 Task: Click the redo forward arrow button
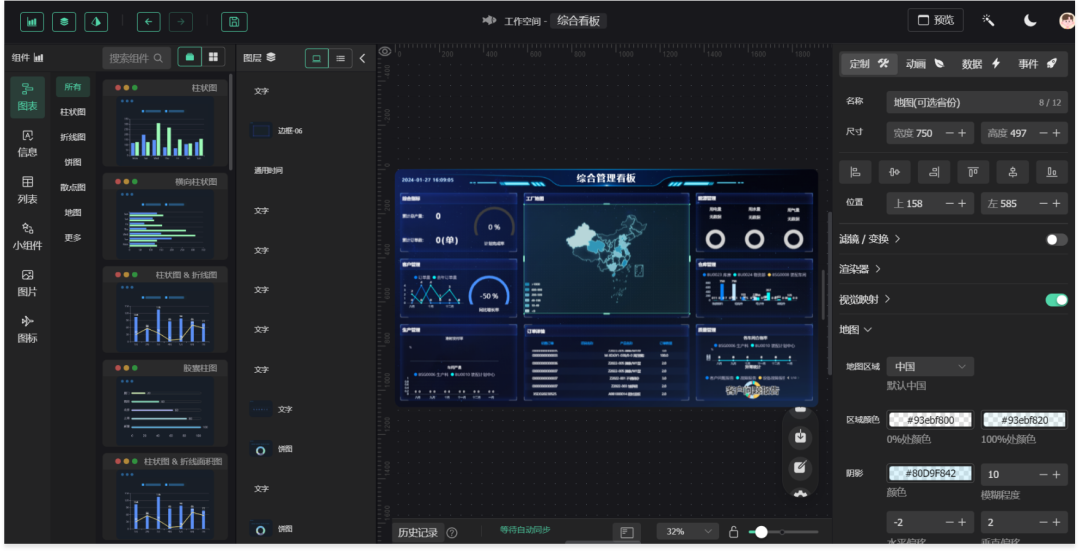point(180,21)
